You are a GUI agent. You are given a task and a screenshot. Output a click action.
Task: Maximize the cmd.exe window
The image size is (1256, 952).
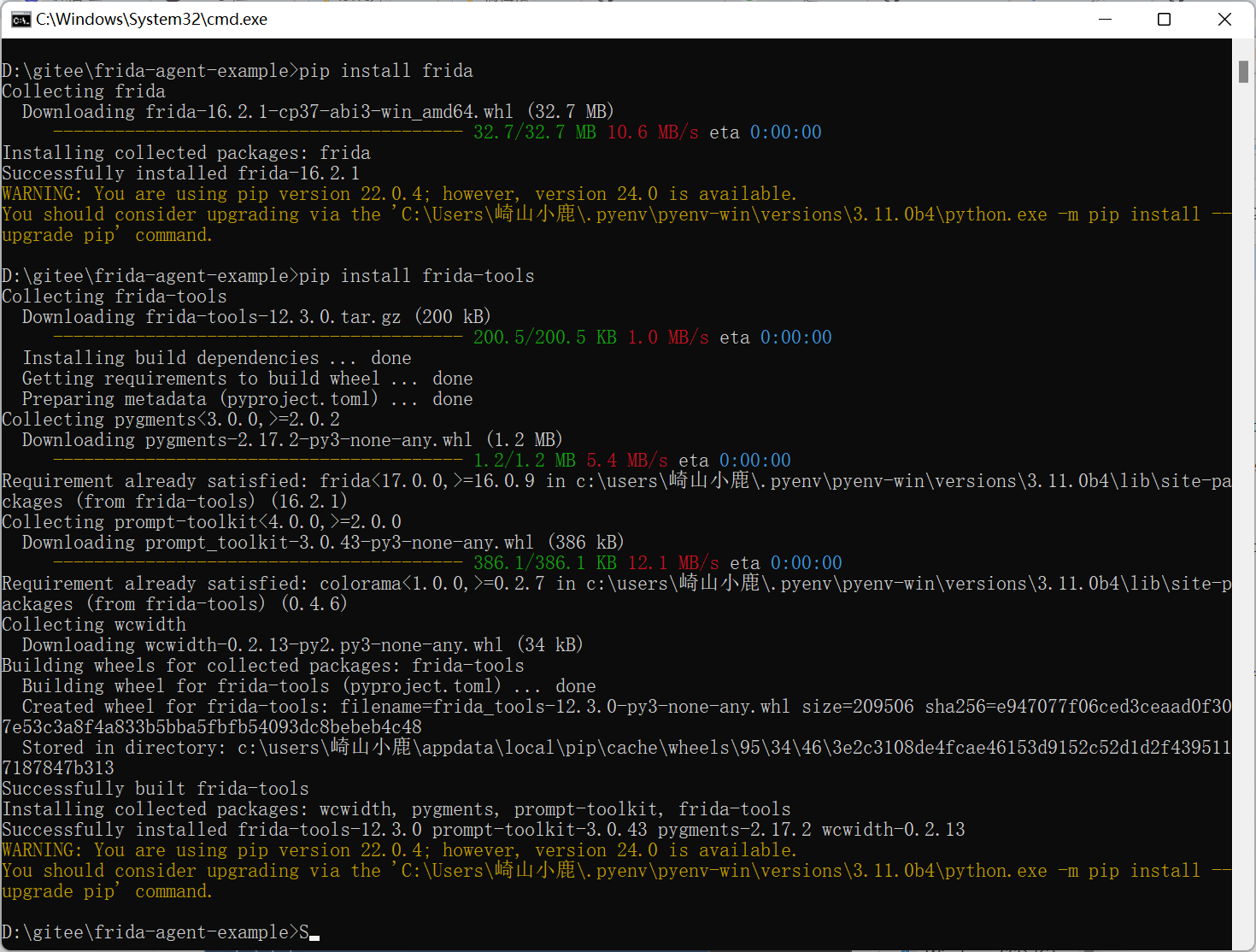(x=1164, y=20)
